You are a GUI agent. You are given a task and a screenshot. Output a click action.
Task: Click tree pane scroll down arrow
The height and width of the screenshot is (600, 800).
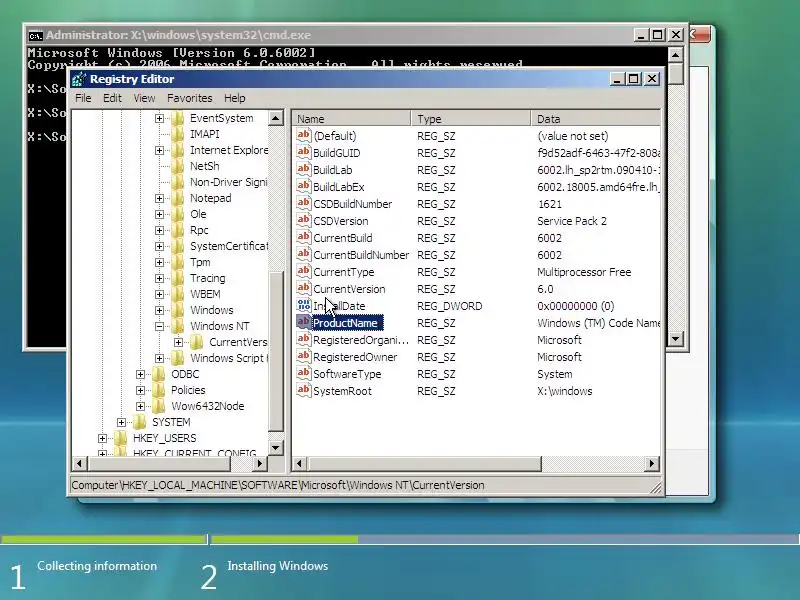pos(276,448)
